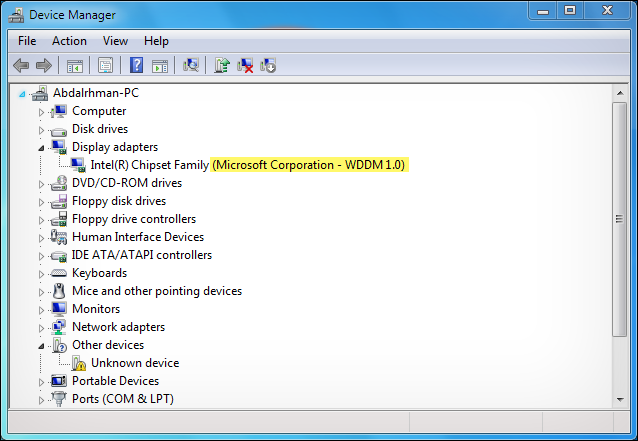Click the Display adapters category icon
This screenshot has width=638, height=441.
(59, 147)
